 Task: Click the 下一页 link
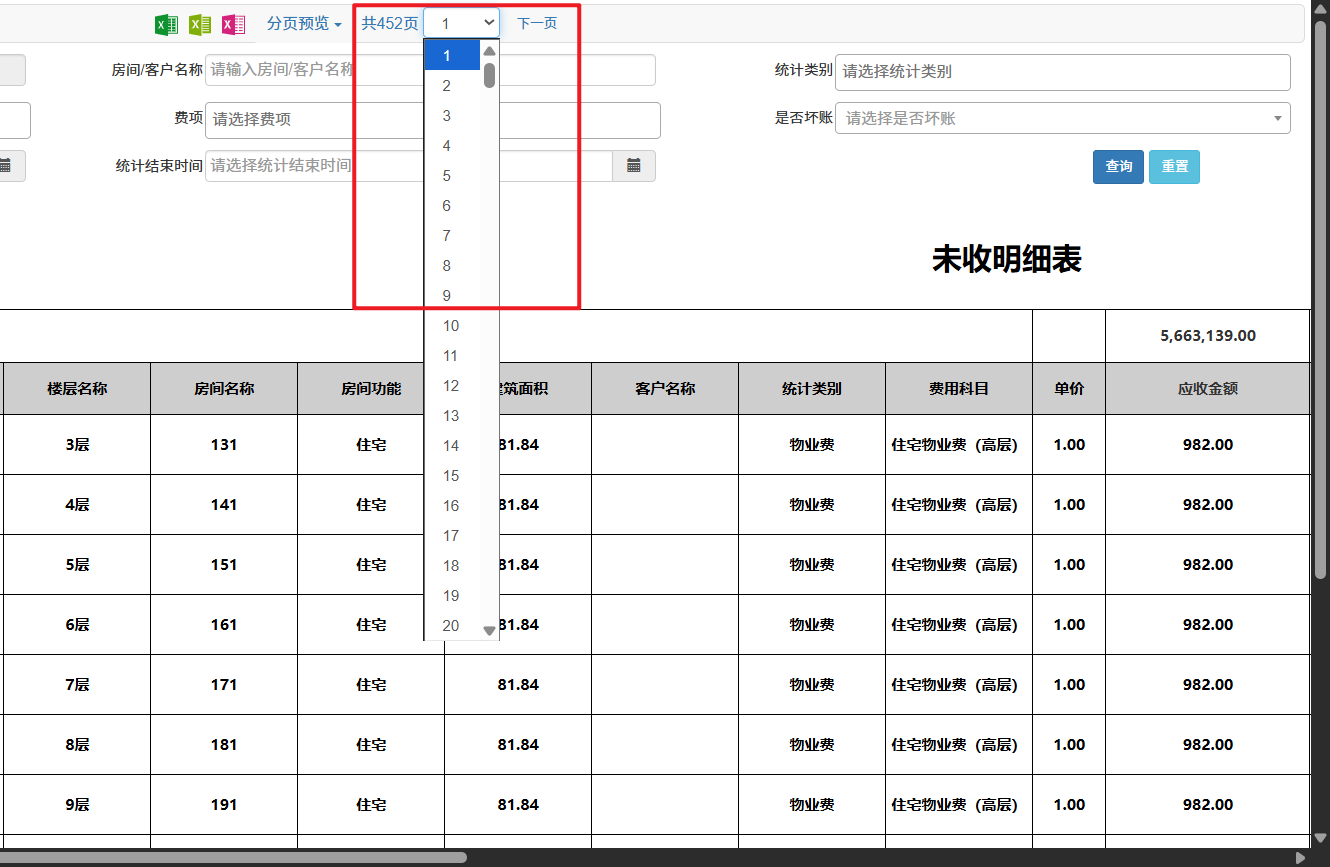pyautogui.click(x=537, y=23)
